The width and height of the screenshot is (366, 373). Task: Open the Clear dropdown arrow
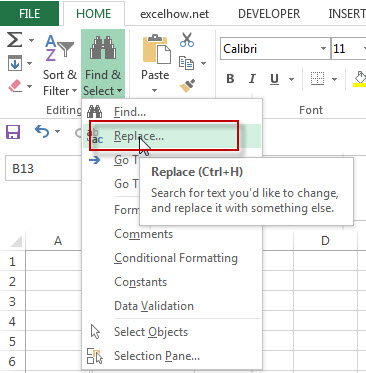pos(29,87)
